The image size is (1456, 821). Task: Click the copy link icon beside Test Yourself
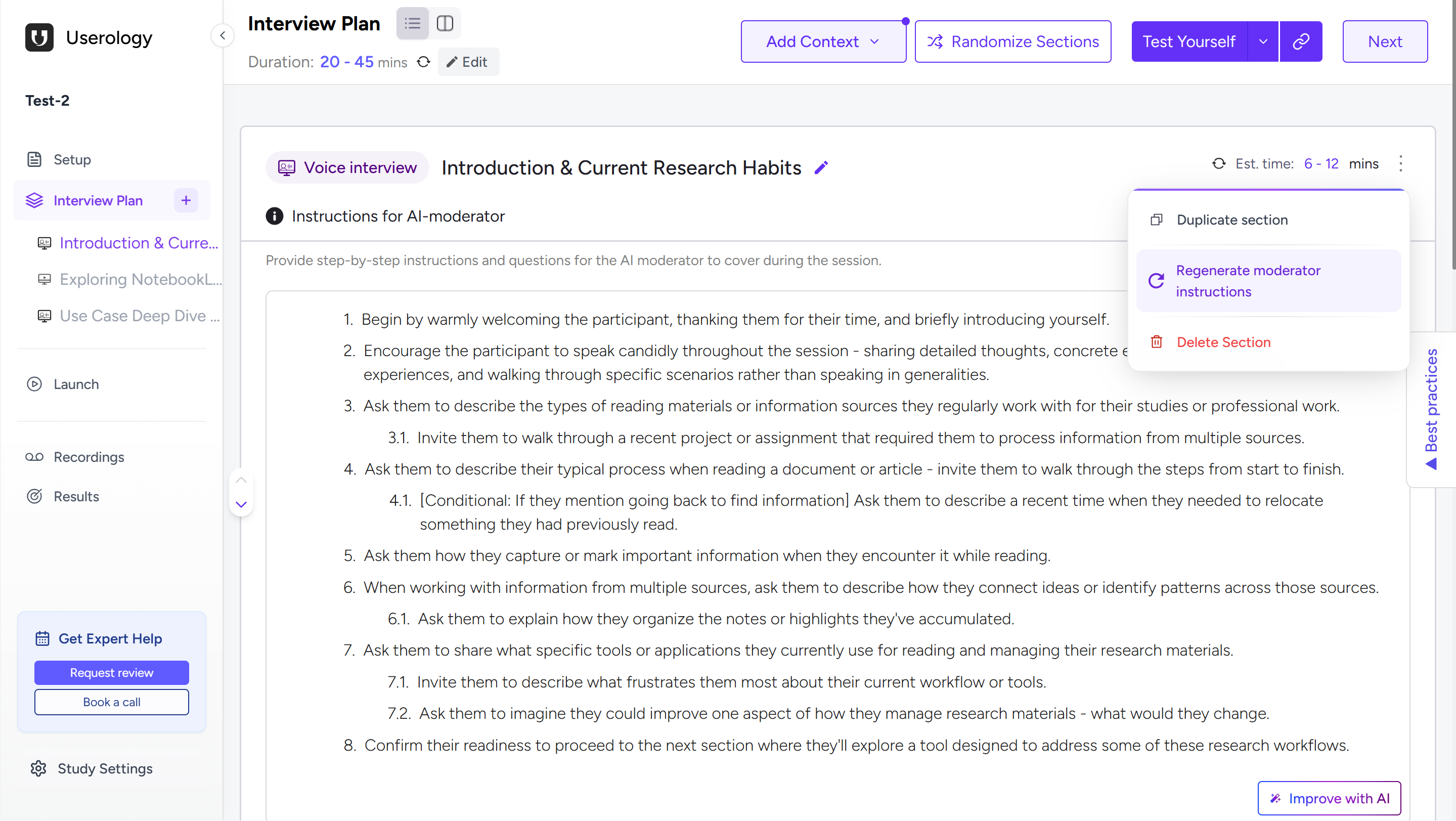click(x=1301, y=41)
